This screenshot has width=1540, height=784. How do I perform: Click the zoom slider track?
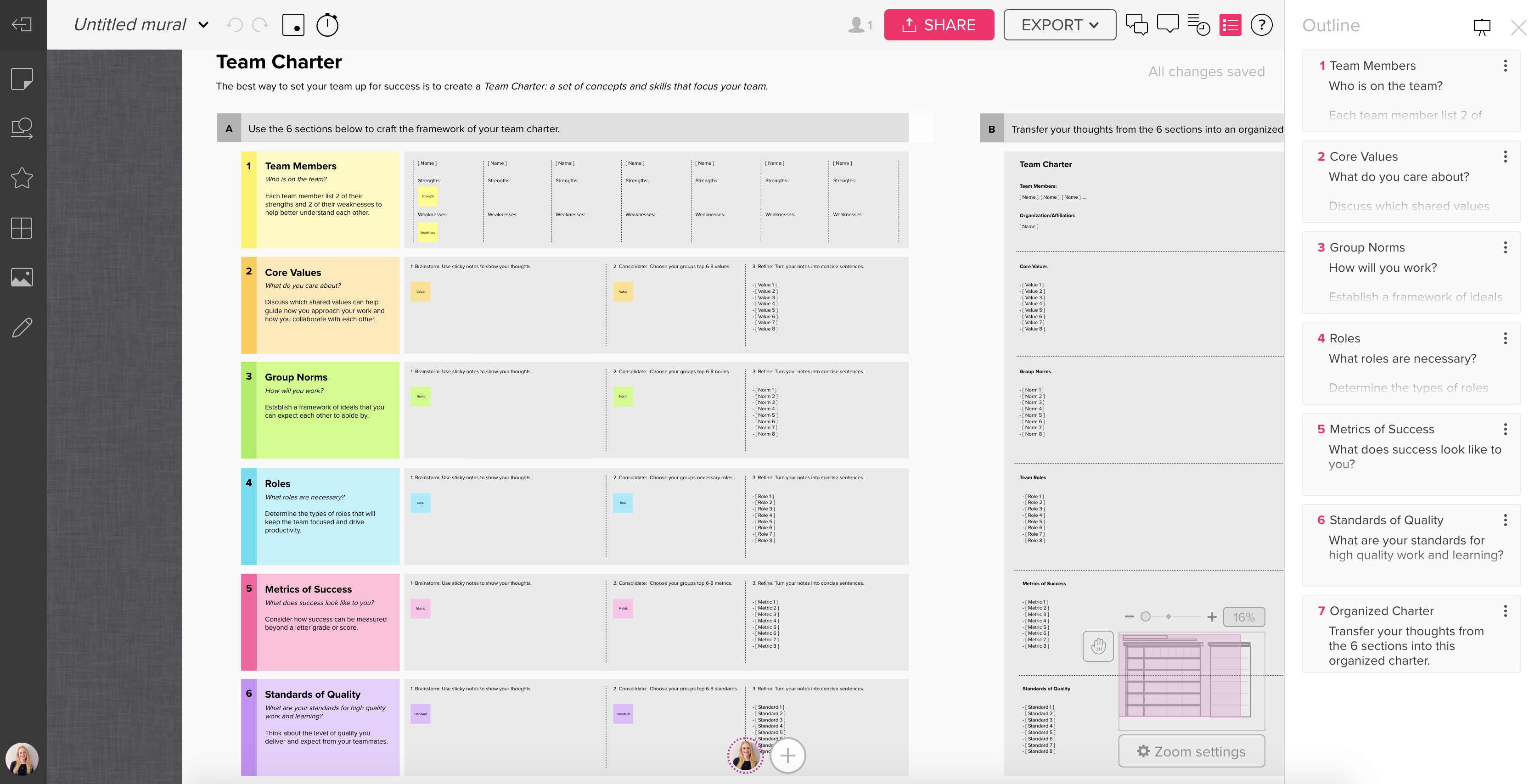[x=1170, y=616]
